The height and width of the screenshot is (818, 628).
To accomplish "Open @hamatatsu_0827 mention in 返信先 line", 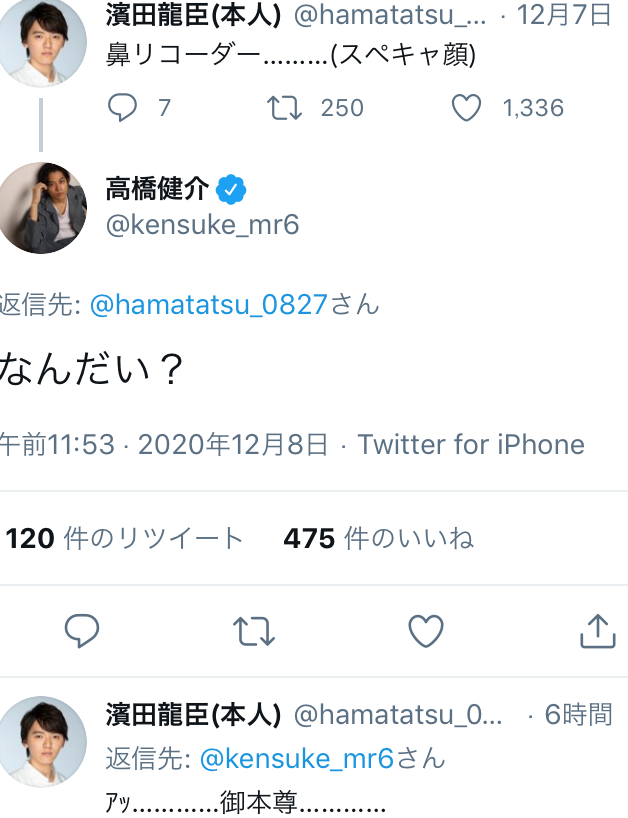I will 209,305.
